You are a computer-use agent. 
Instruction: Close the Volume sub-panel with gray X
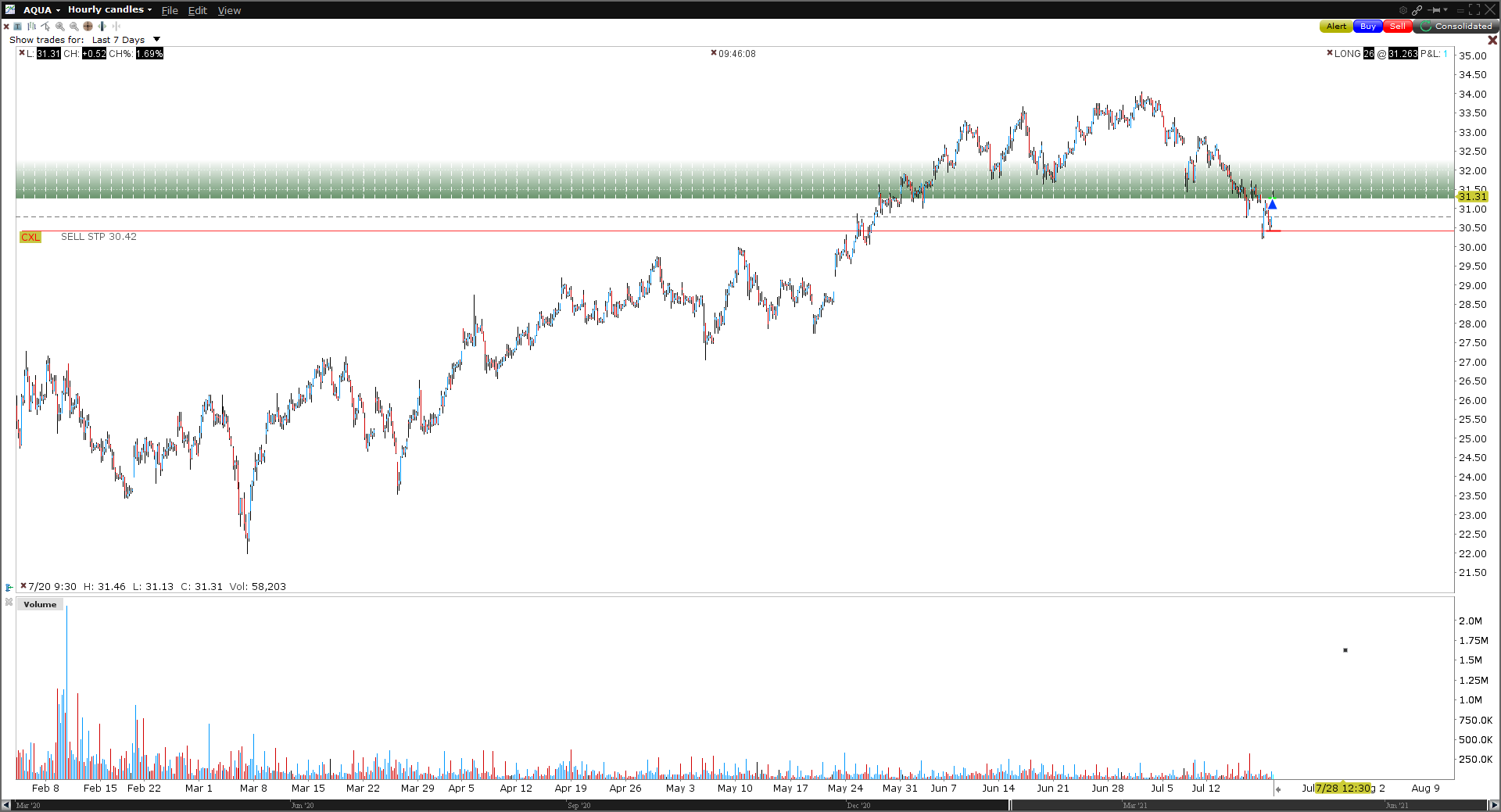9,603
